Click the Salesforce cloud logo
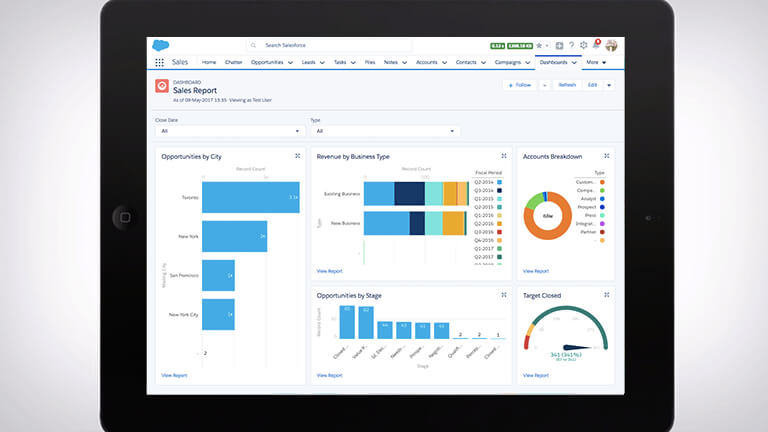Viewport: 768px width, 432px height. coord(161,45)
